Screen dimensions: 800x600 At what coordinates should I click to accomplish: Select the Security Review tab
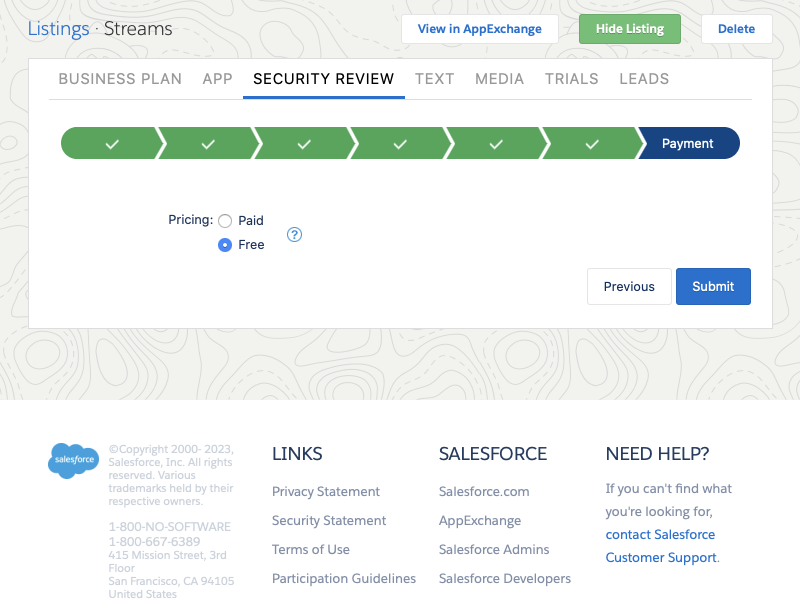[323, 79]
